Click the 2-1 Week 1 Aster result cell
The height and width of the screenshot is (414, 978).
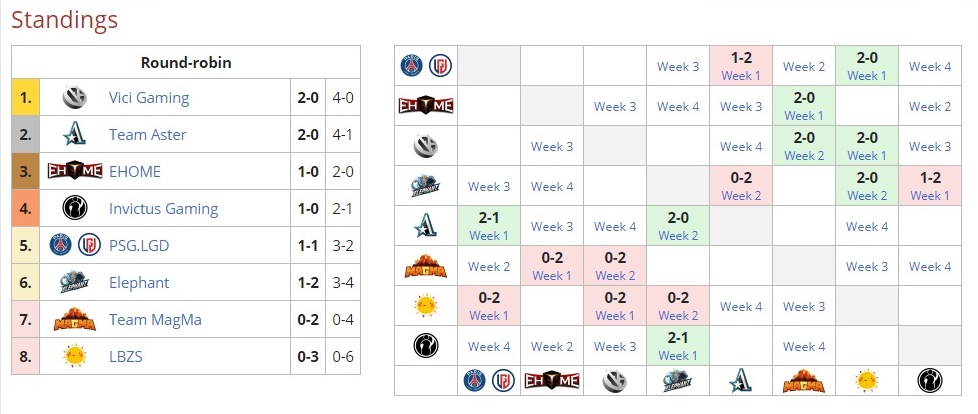coord(489,226)
